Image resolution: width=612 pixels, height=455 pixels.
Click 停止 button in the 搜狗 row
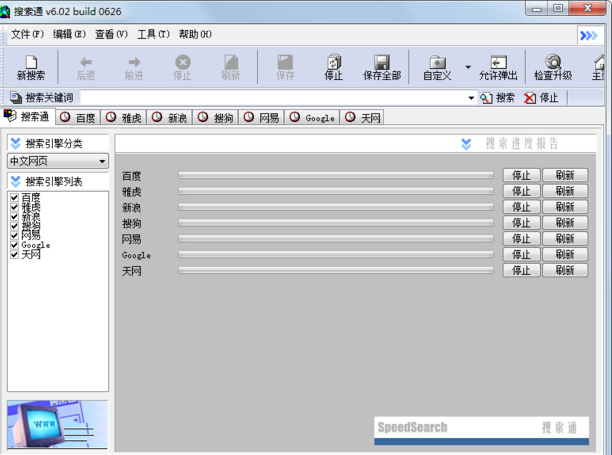(521, 223)
